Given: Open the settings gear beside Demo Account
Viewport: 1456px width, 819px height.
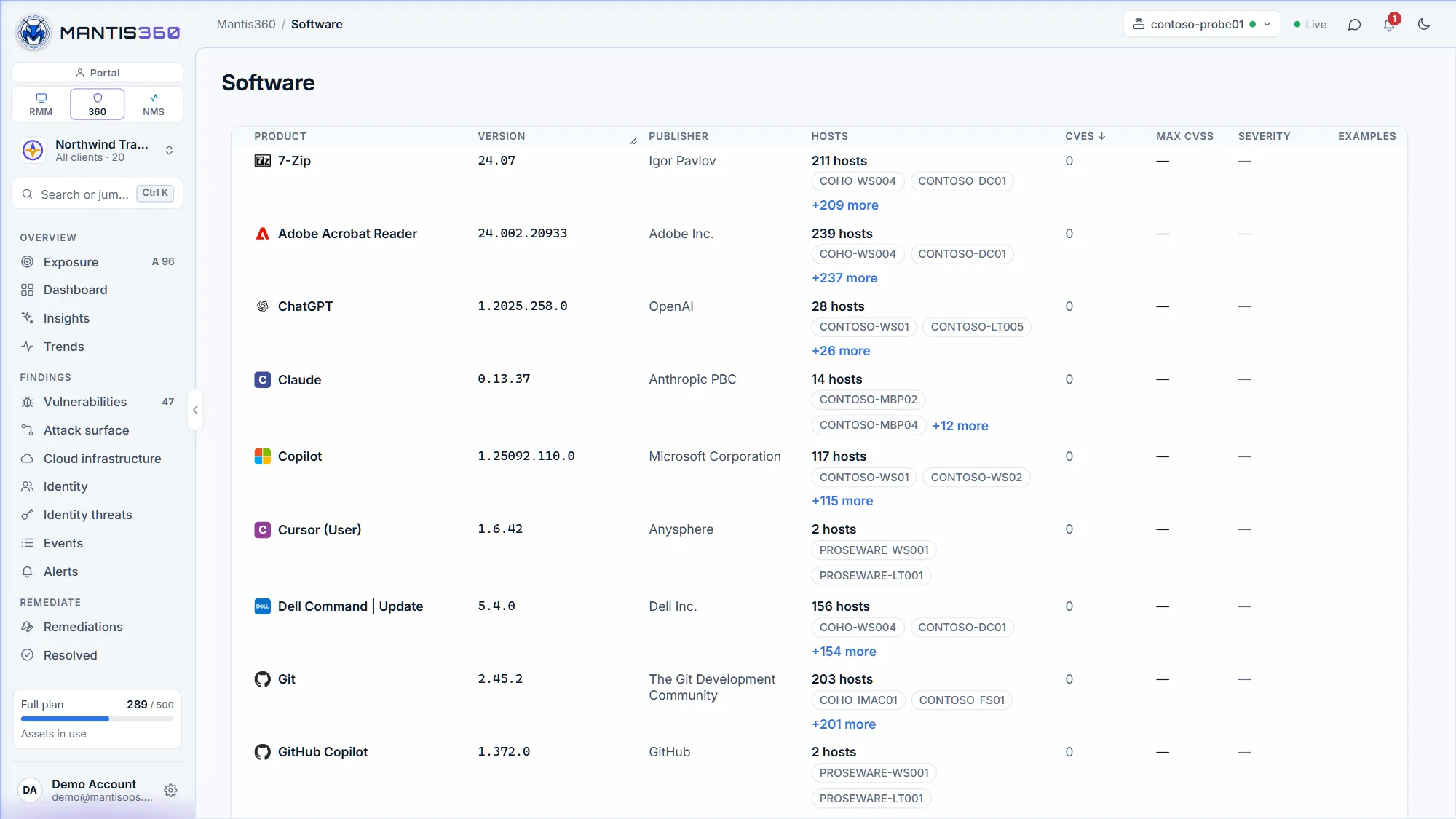Looking at the screenshot, I should click(170, 791).
